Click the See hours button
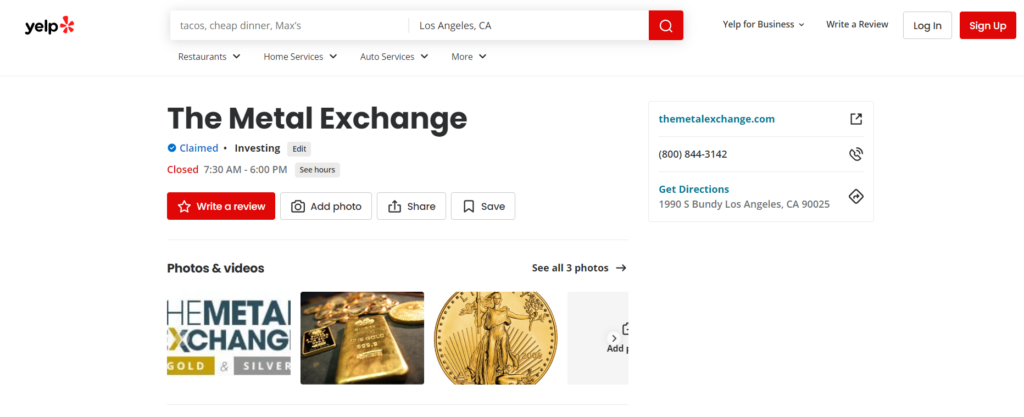Viewport: 1024px width, 417px height. tap(317, 170)
